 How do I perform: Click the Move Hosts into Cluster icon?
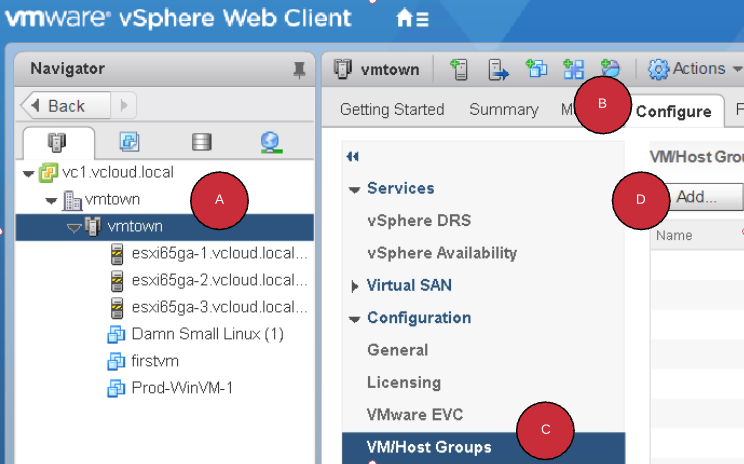click(498, 70)
